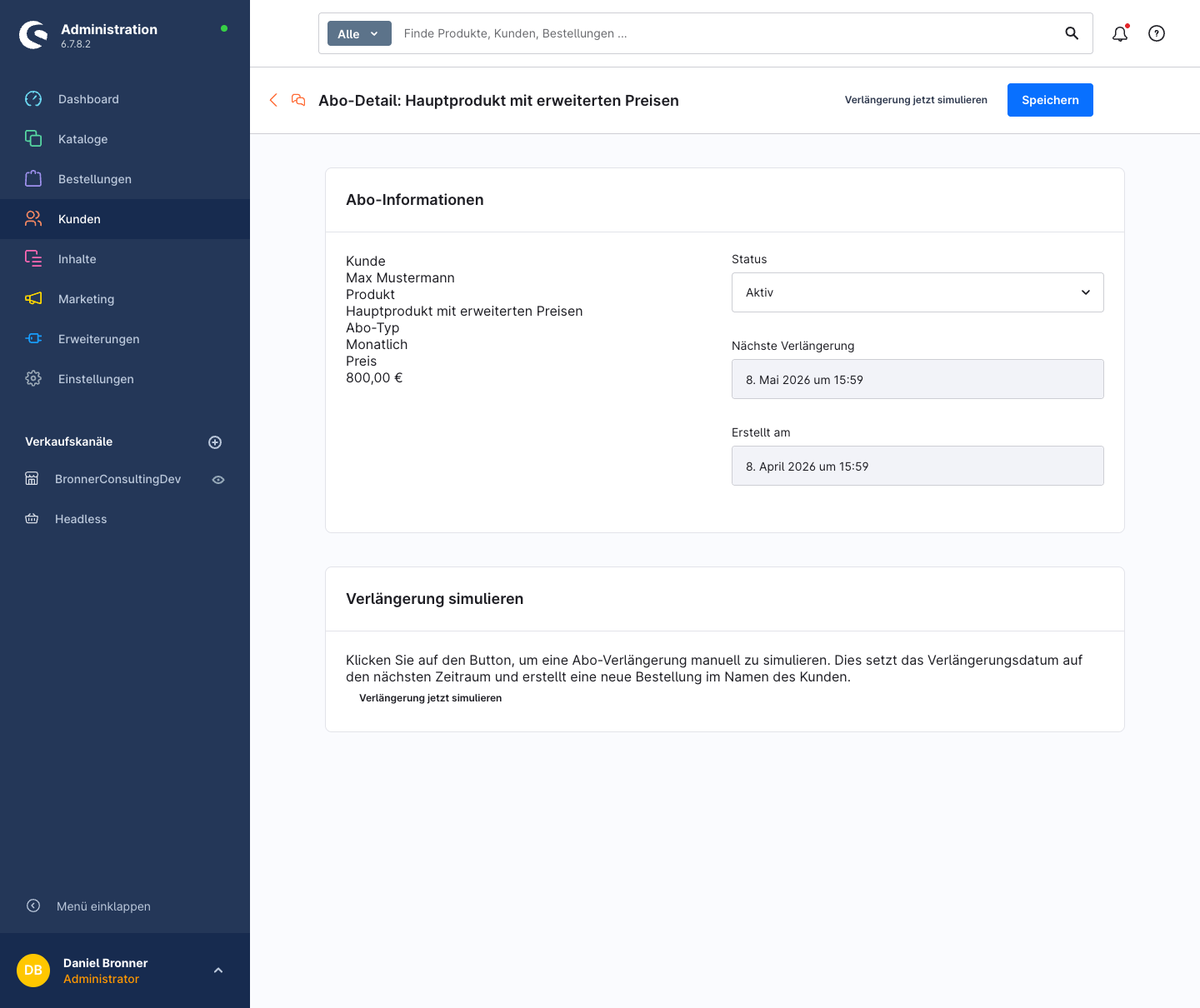1200x1008 pixels.
Task: Click header Verlängerung jetzt simulieren button
Action: click(916, 100)
